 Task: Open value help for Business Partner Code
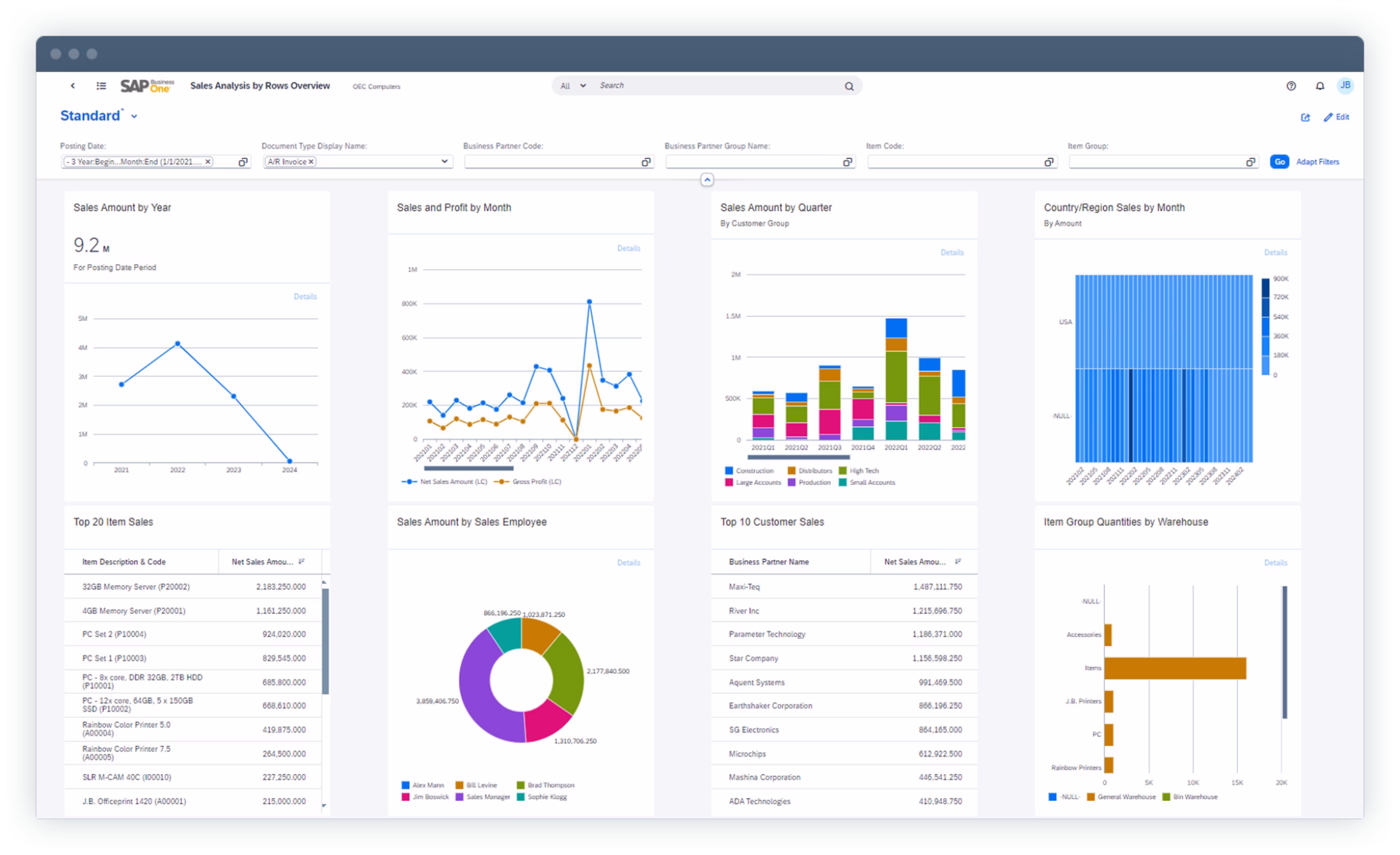[x=645, y=162]
